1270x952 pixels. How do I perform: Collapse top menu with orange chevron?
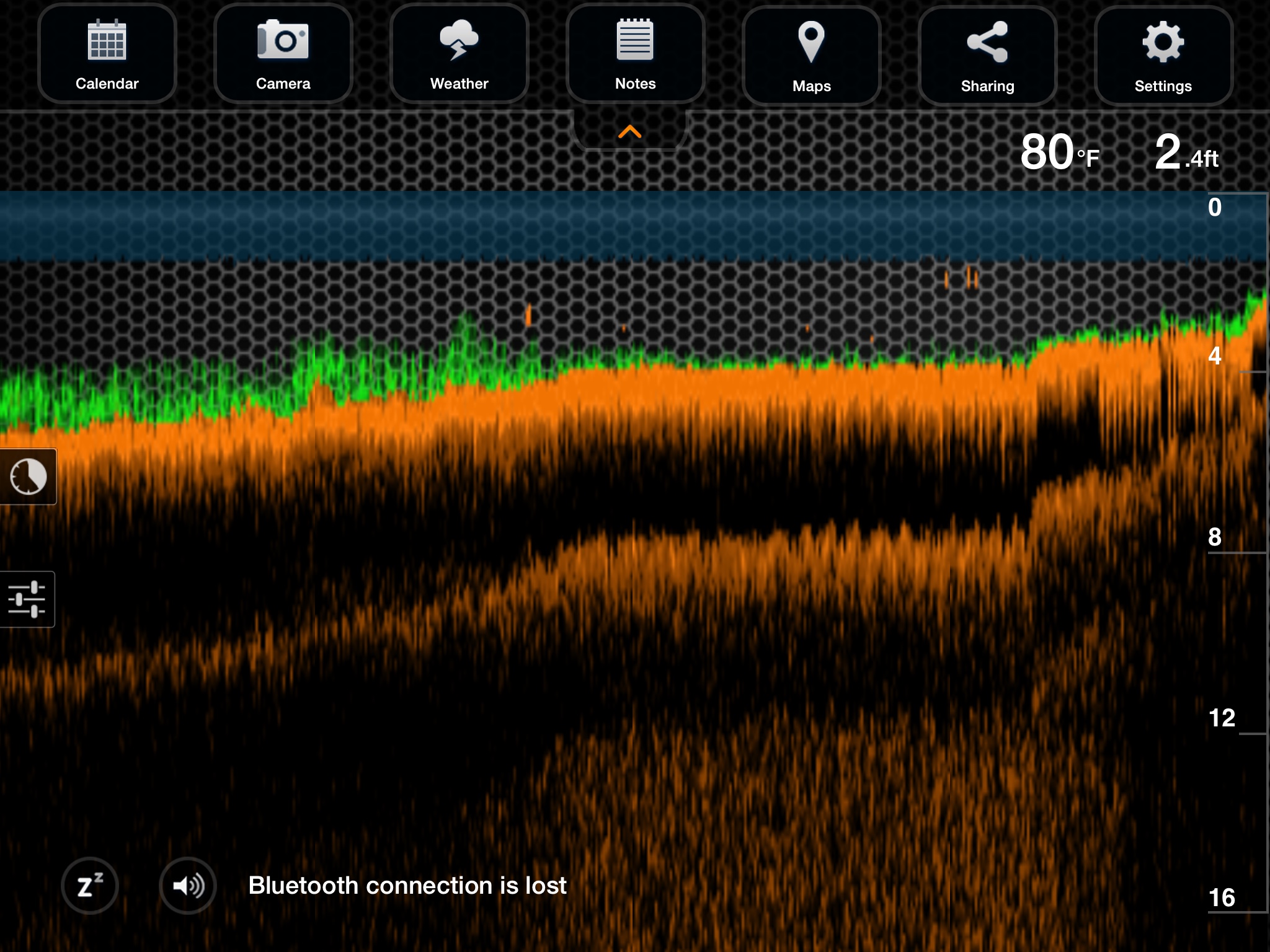(x=629, y=131)
